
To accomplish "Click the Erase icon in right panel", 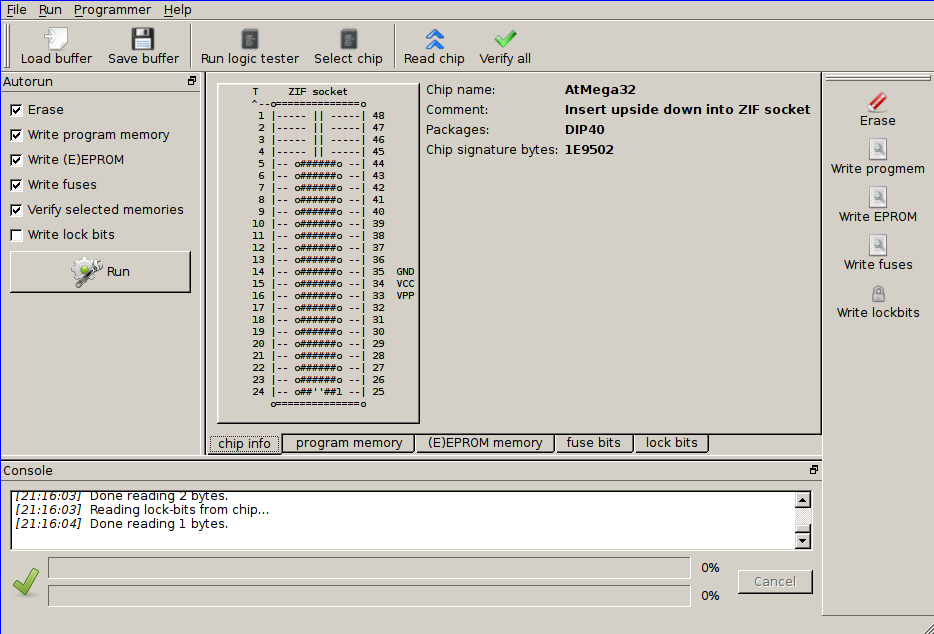I will click(x=877, y=101).
